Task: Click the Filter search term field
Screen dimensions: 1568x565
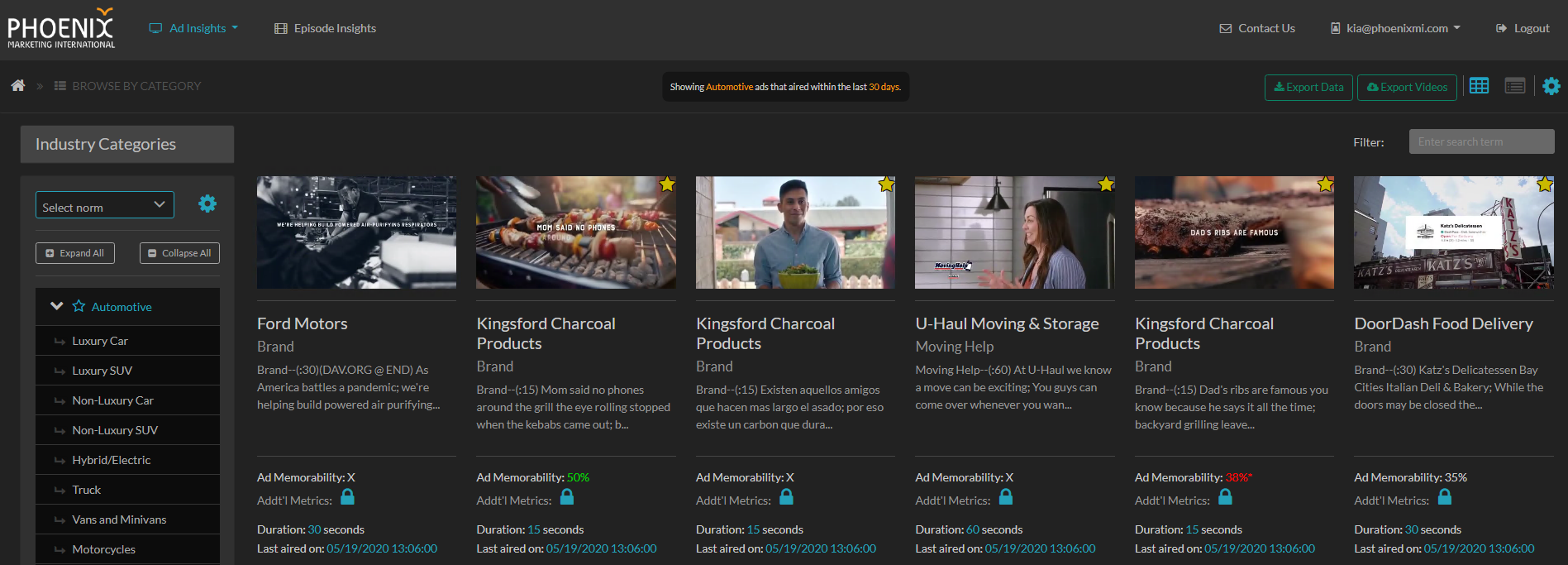Action: click(x=1481, y=141)
